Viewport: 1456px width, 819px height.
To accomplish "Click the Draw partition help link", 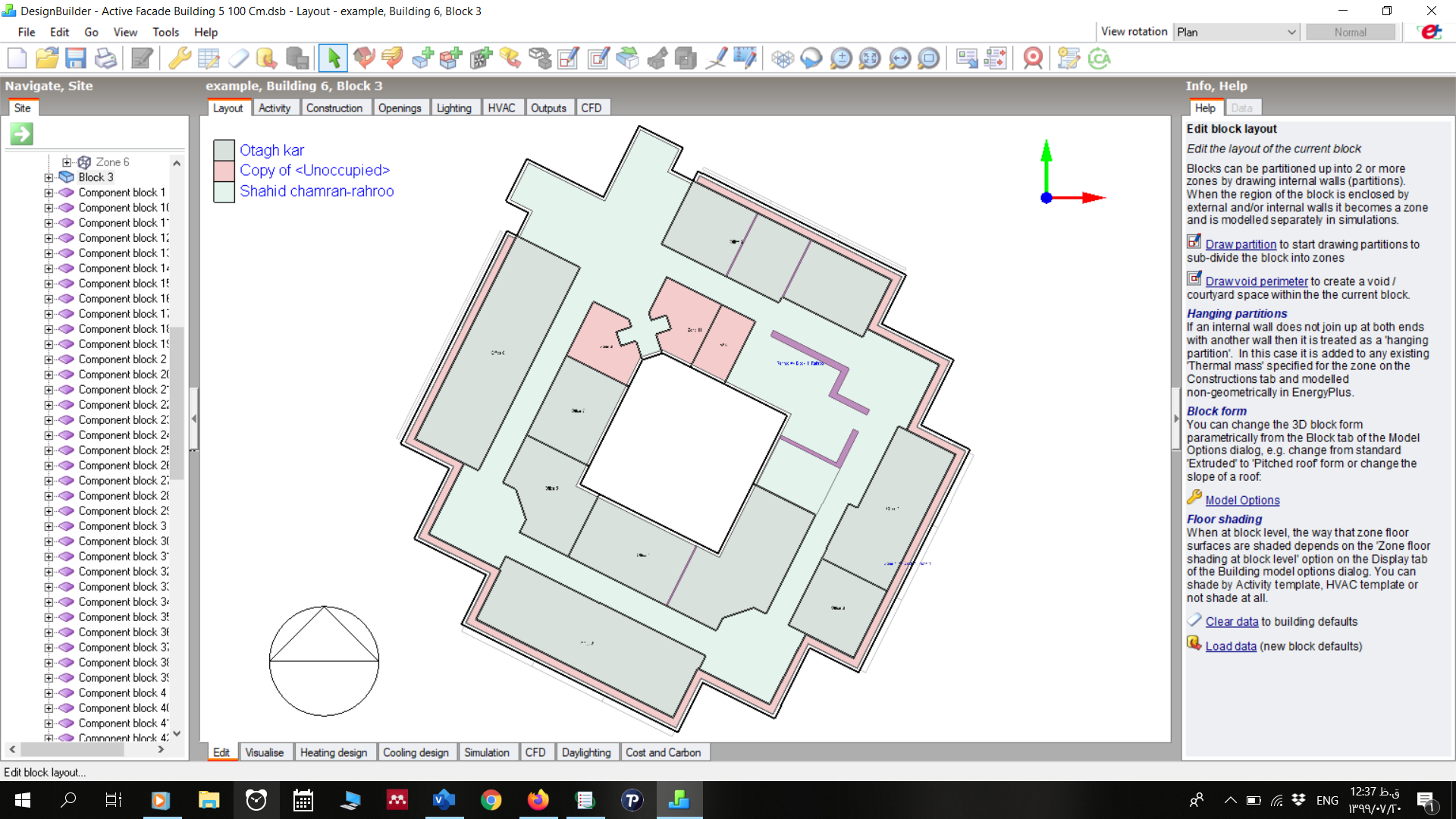I will (x=1241, y=244).
